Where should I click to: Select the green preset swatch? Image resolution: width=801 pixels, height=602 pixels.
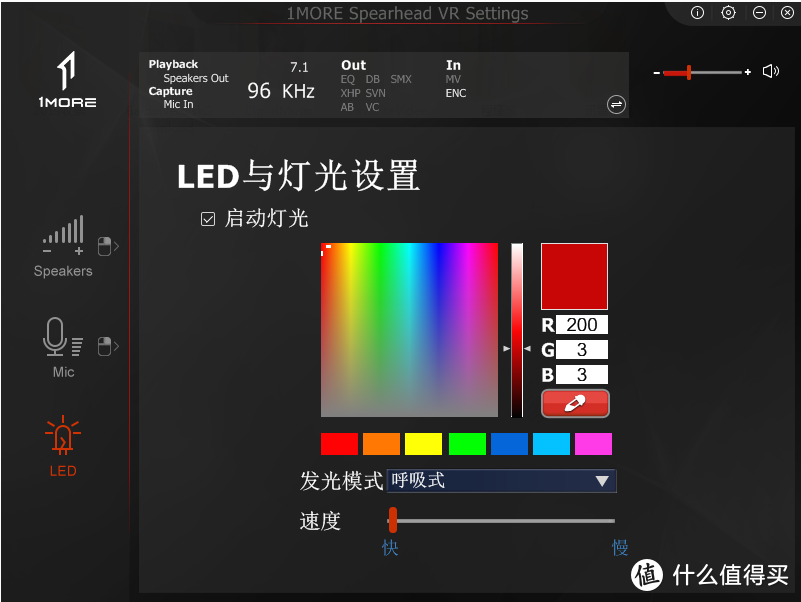click(467, 444)
